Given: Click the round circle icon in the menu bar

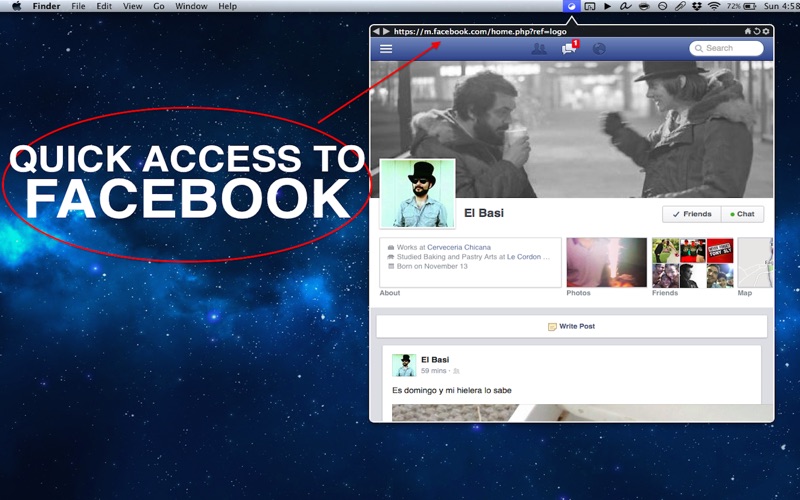Looking at the screenshot, I should coord(662,6).
